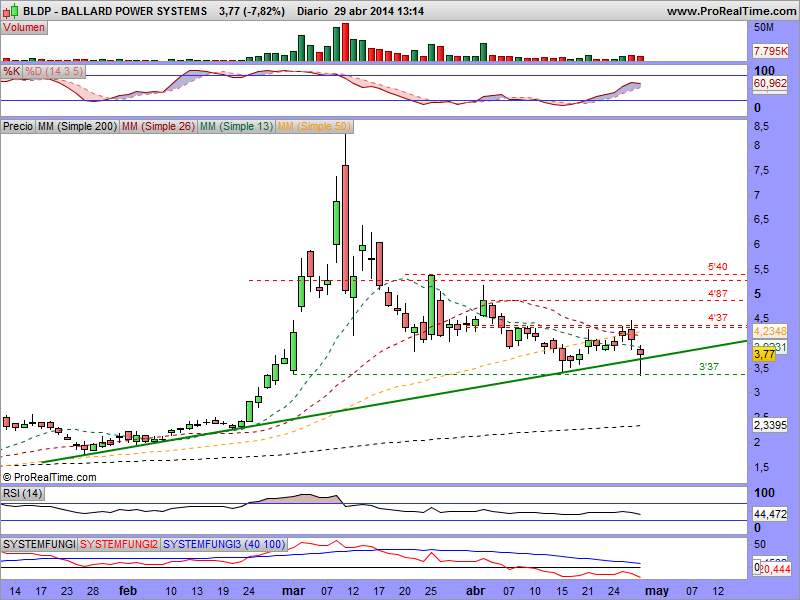This screenshot has width=800, height=600.
Task: Click the Volumen indicator label
Action: [x=24, y=28]
